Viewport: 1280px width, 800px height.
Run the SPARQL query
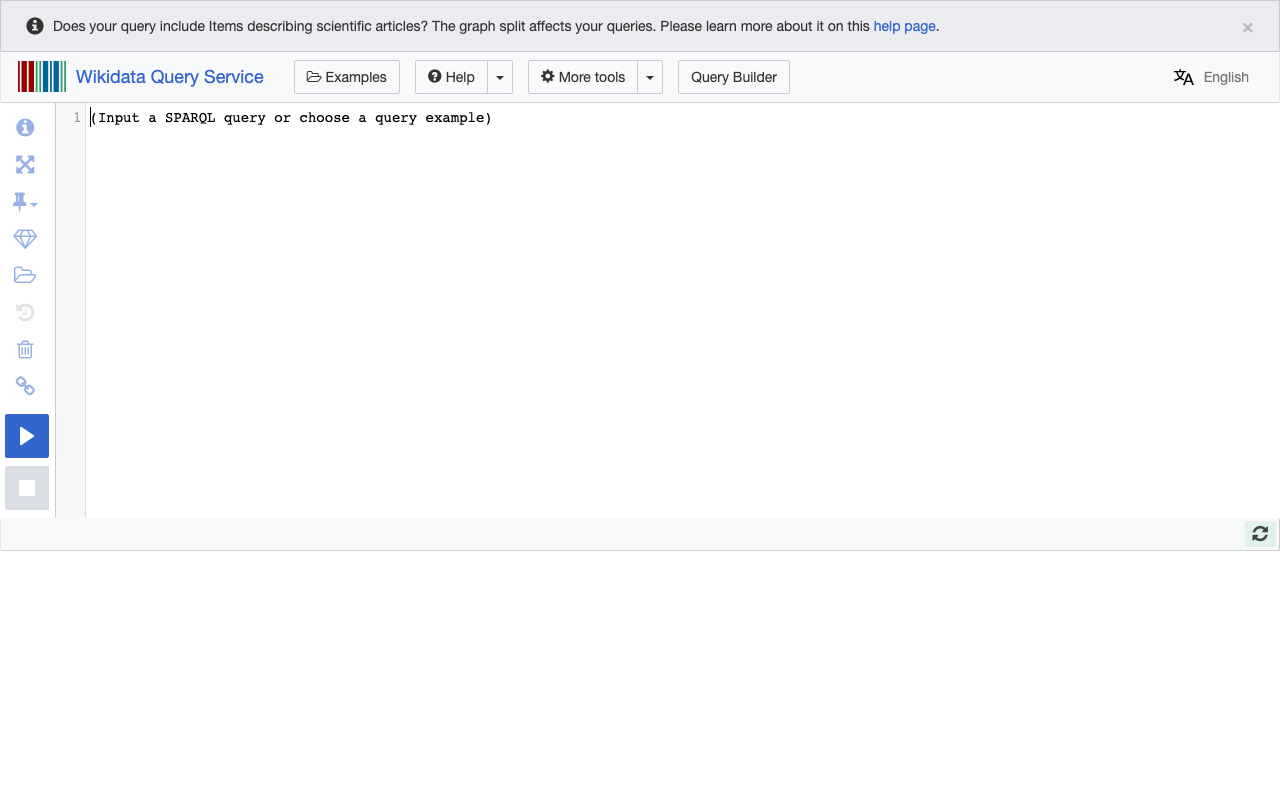(27, 435)
